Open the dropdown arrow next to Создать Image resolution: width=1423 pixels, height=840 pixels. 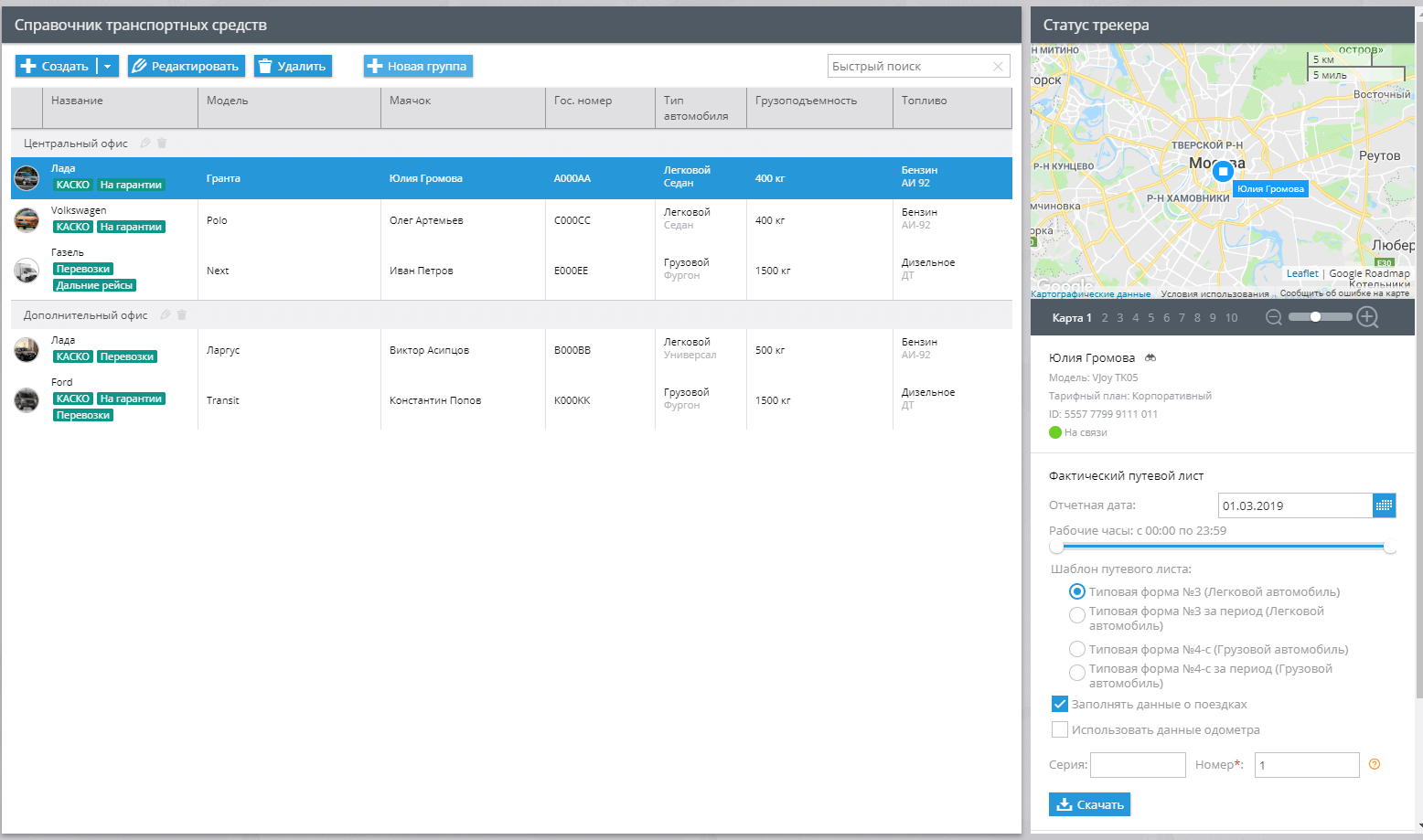click(107, 66)
